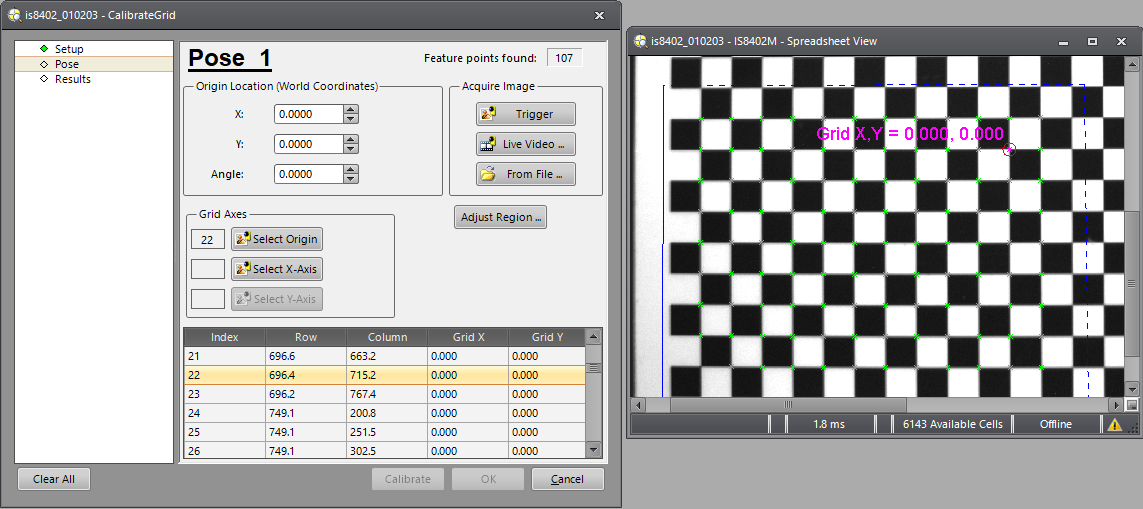
Task: Increase the Angle value using up arrow
Action: (x=350, y=170)
